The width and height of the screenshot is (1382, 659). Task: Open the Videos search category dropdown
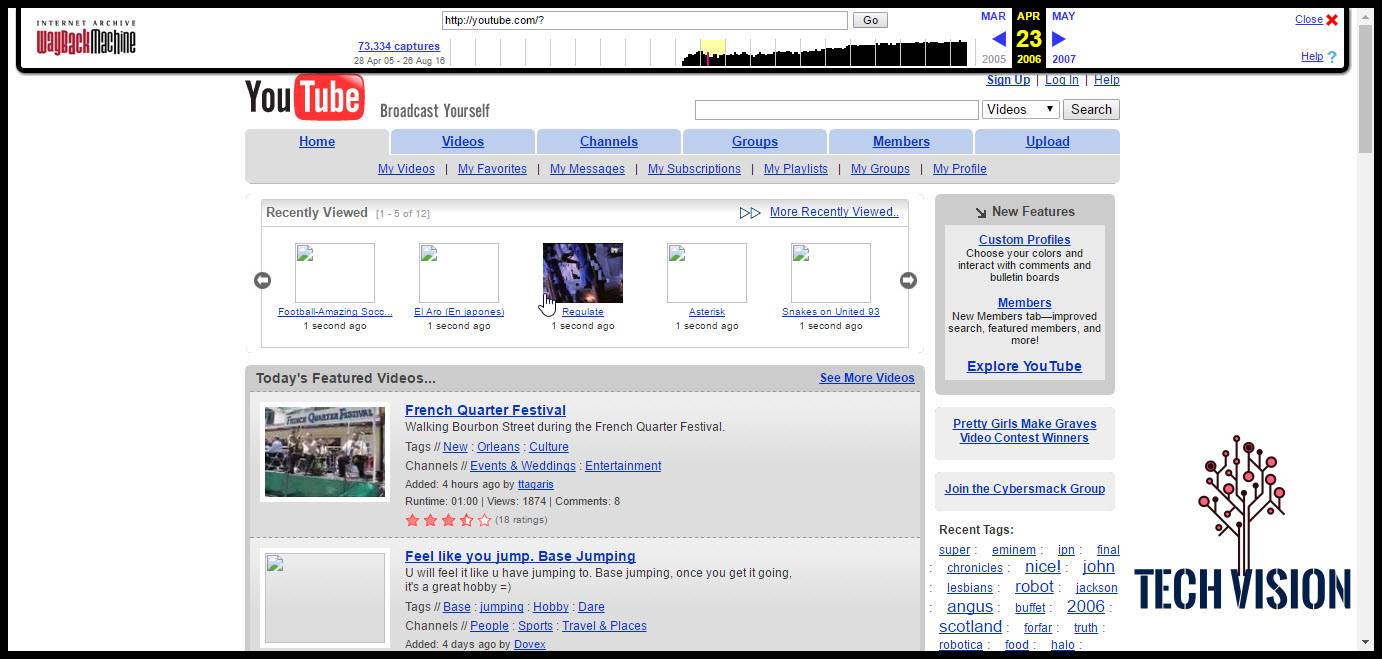(x=1021, y=110)
